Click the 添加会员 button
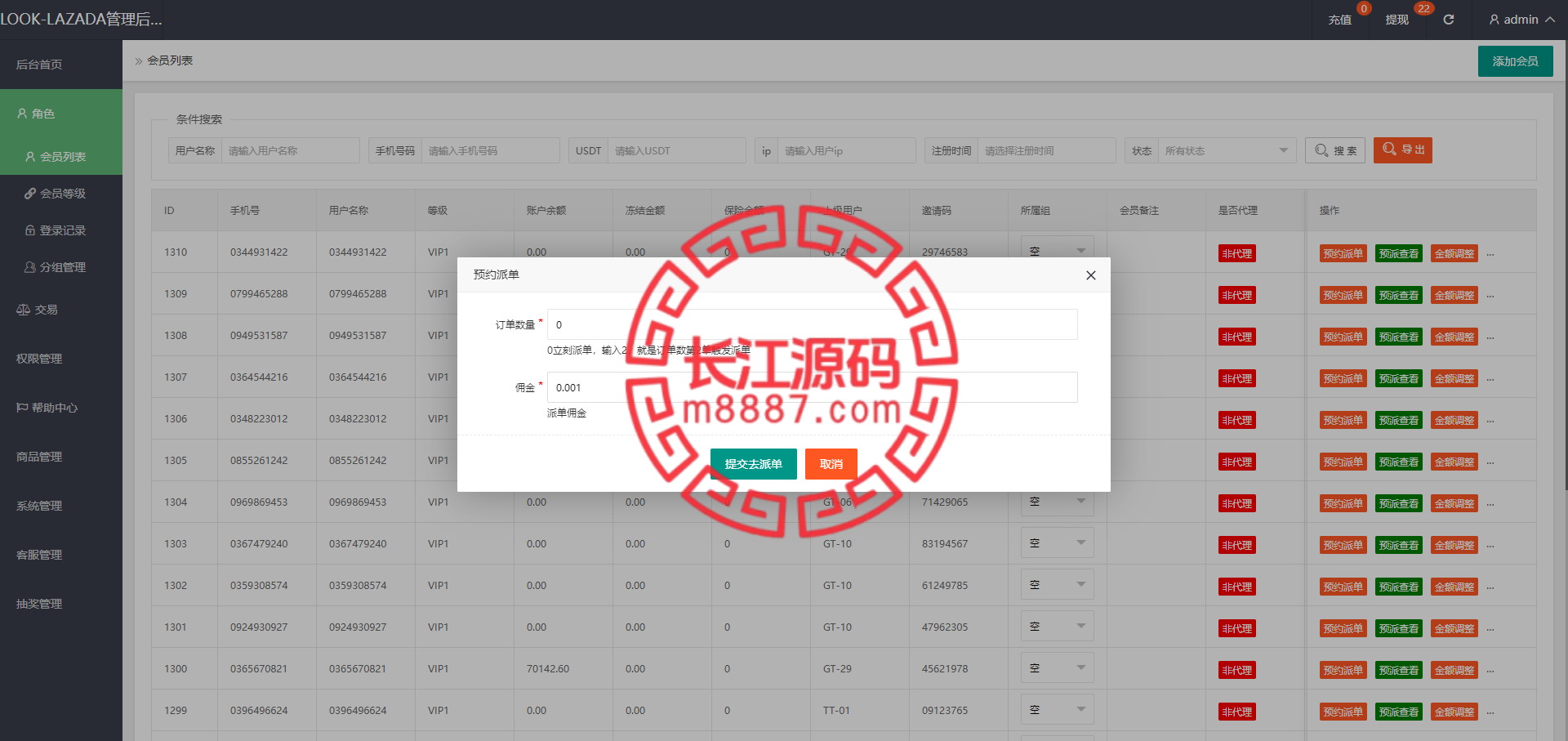 (1515, 61)
